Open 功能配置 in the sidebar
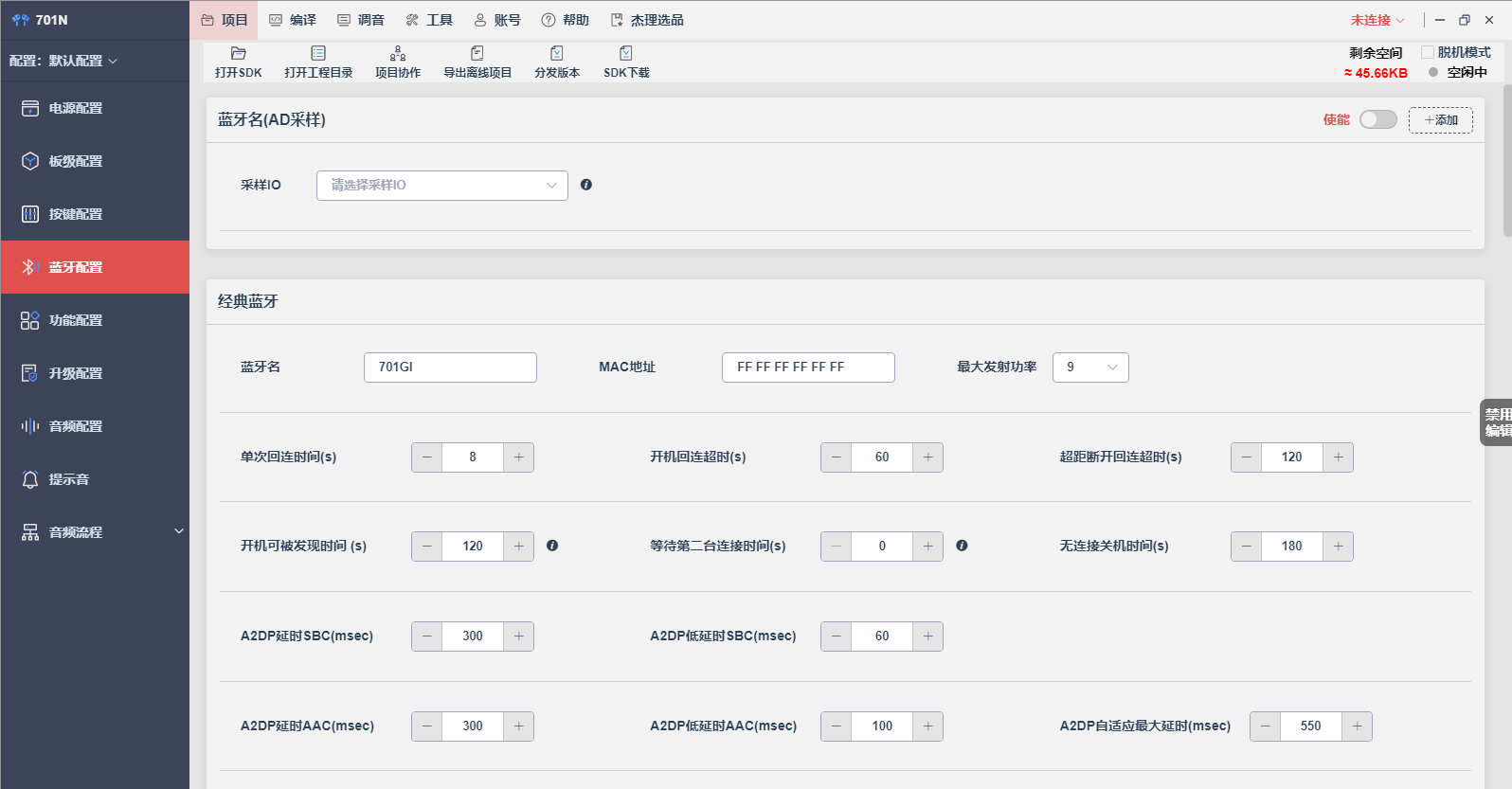Image resolution: width=1512 pixels, height=789 pixels. [95, 320]
